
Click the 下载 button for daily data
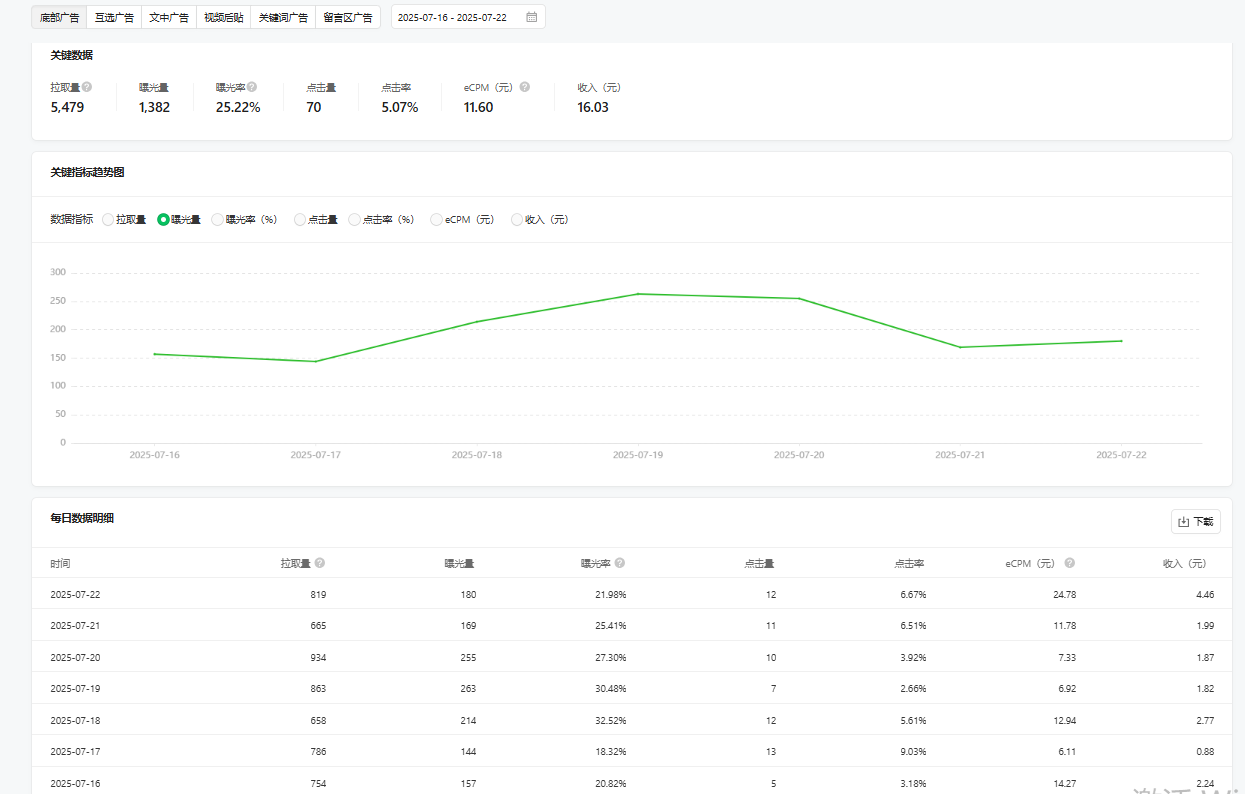point(1196,521)
